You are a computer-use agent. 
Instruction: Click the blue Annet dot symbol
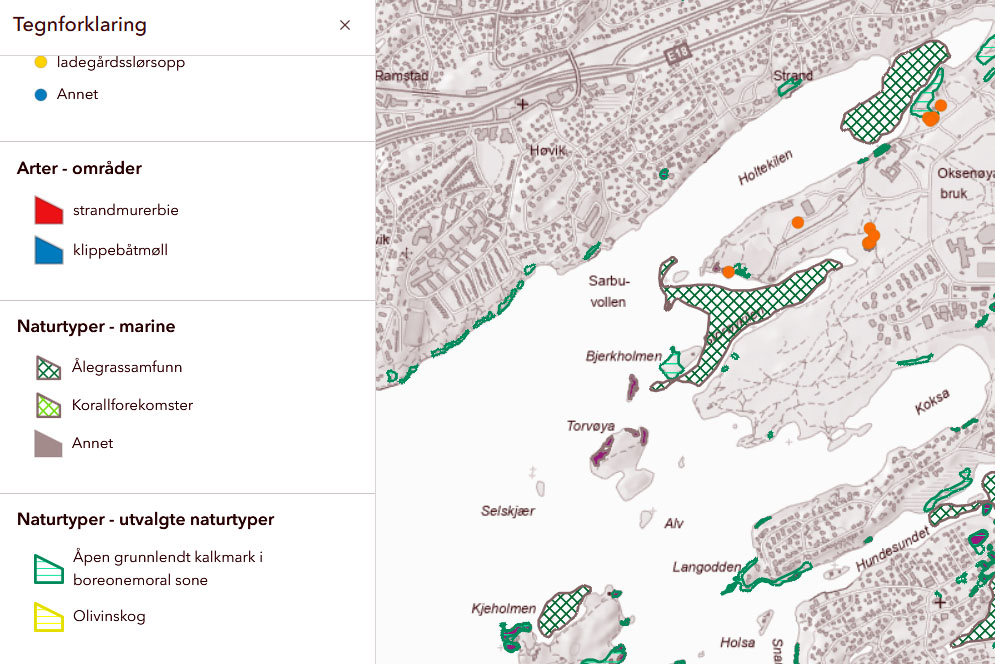41,95
